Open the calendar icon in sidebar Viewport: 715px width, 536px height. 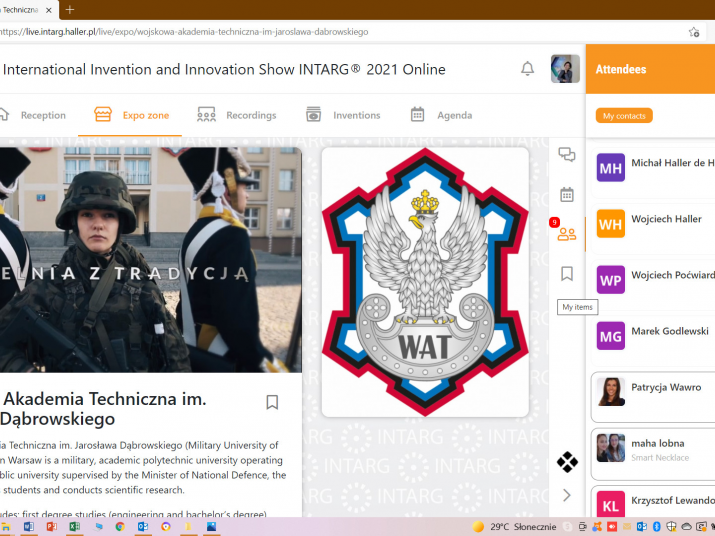click(x=567, y=195)
